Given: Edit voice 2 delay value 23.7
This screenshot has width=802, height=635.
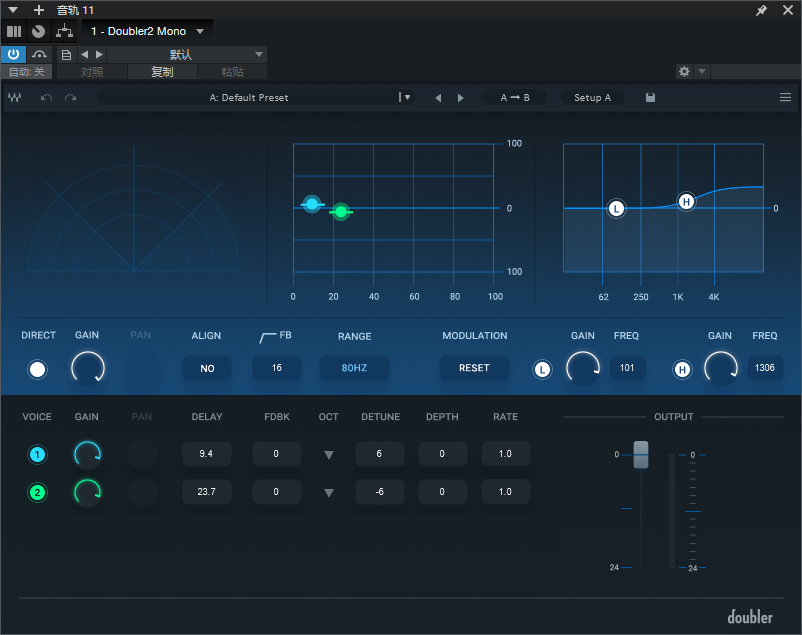Looking at the screenshot, I should (207, 492).
